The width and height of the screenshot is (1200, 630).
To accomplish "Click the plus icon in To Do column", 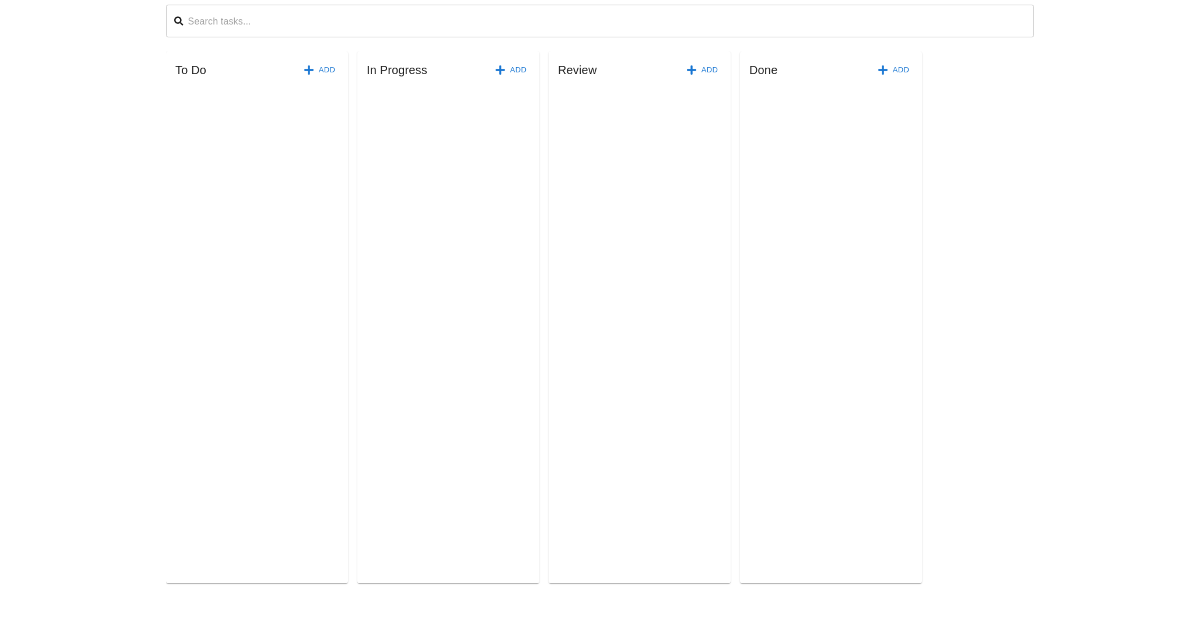I will coord(308,70).
